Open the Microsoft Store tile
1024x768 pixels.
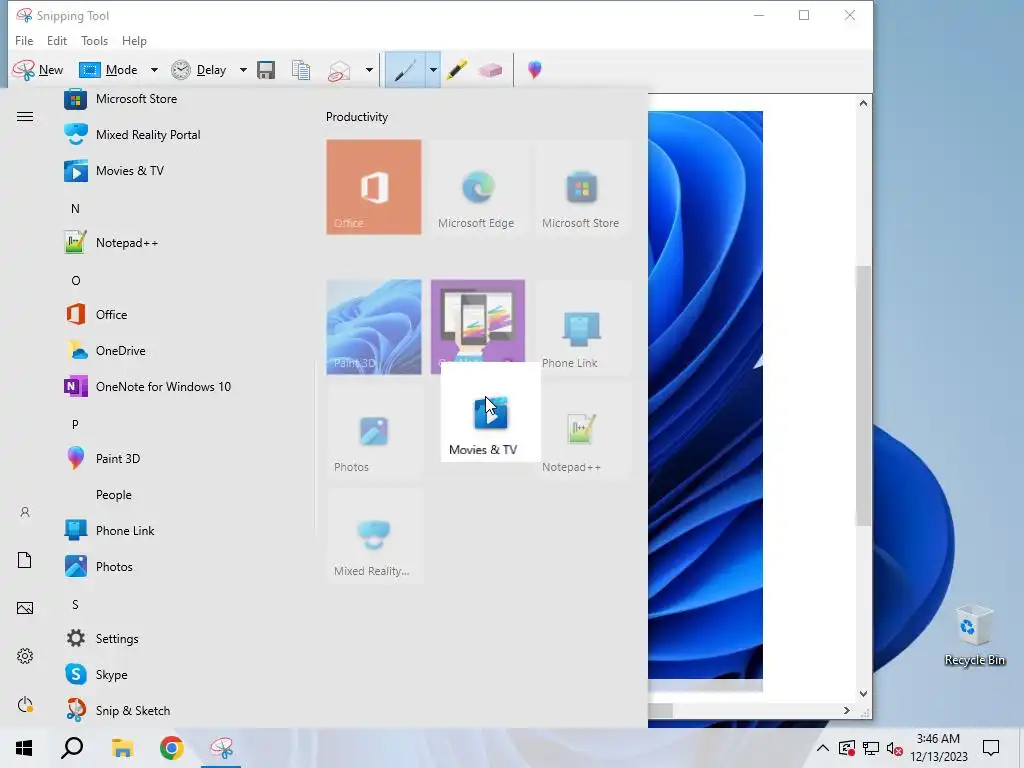pos(582,187)
